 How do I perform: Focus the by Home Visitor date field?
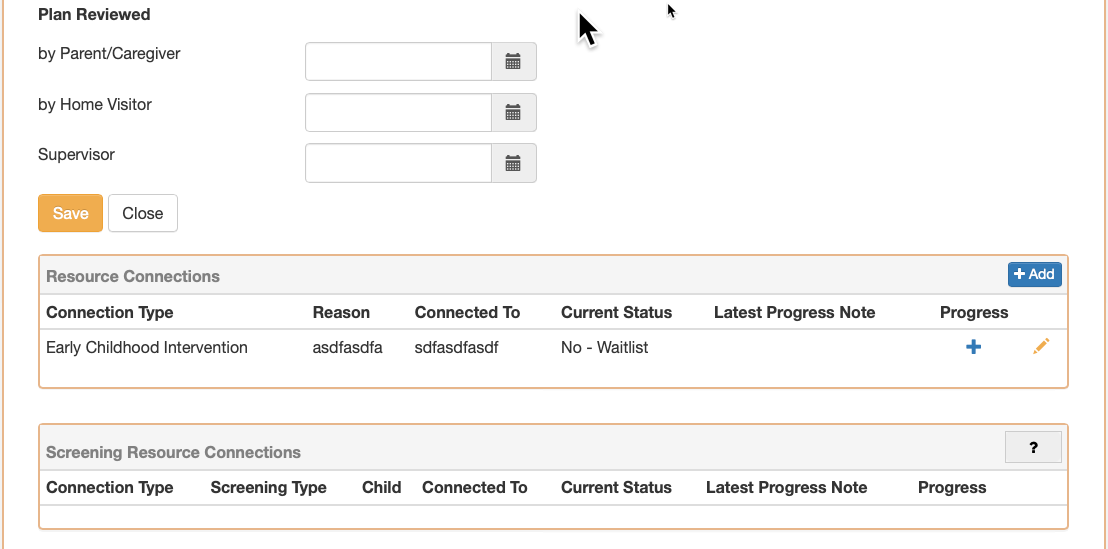click(399, 112)
